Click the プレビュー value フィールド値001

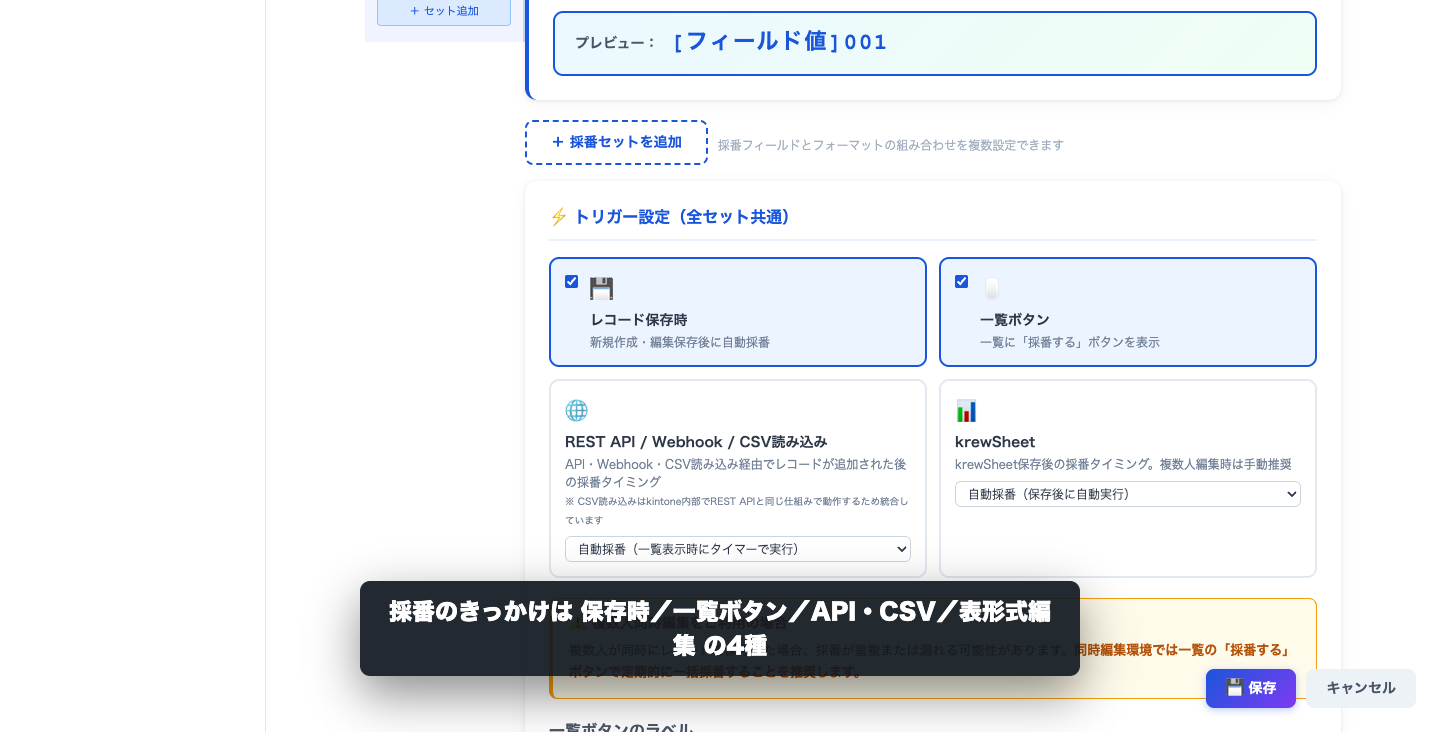(781, 42)
